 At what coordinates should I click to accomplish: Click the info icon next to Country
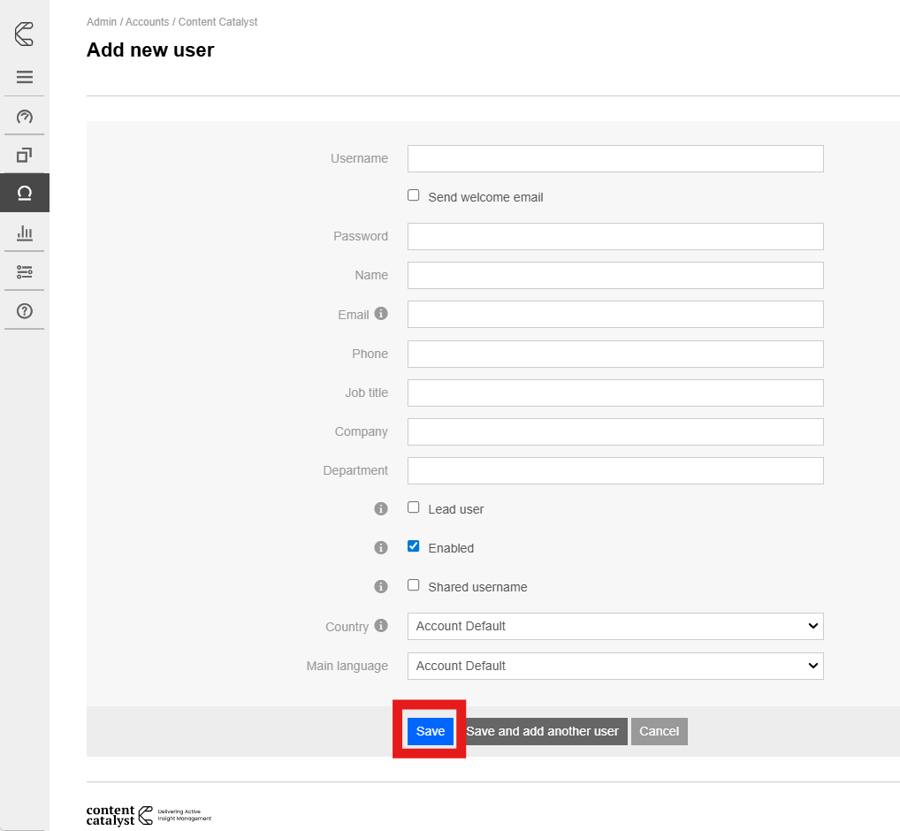(381, 625)
